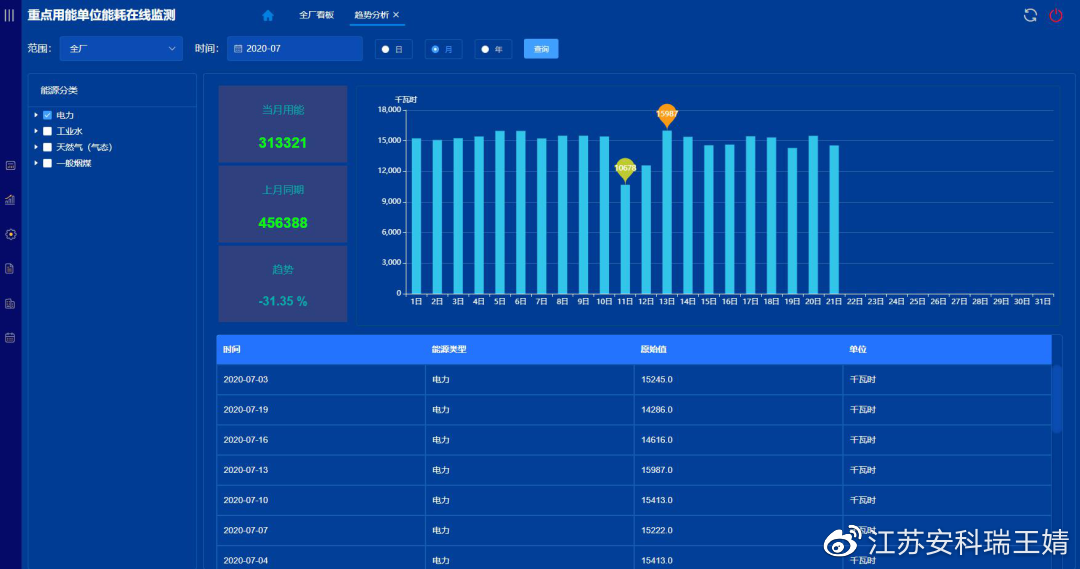The width and height of the screenshot is (1080, 569).
Task: Click the 1日 bar in chart
Action: [x=416, y=216]
